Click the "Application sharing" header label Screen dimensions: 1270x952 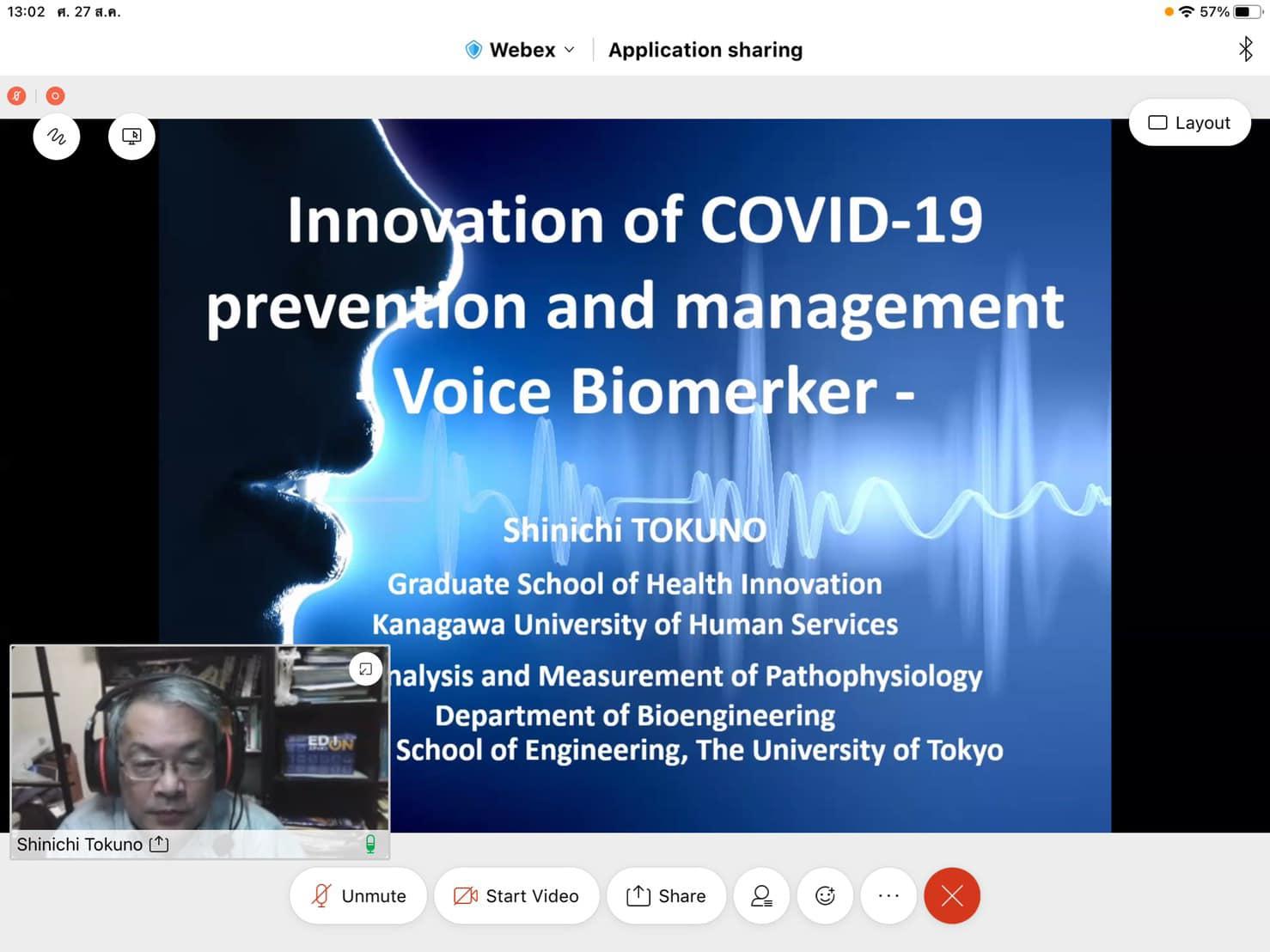point(705,50)
